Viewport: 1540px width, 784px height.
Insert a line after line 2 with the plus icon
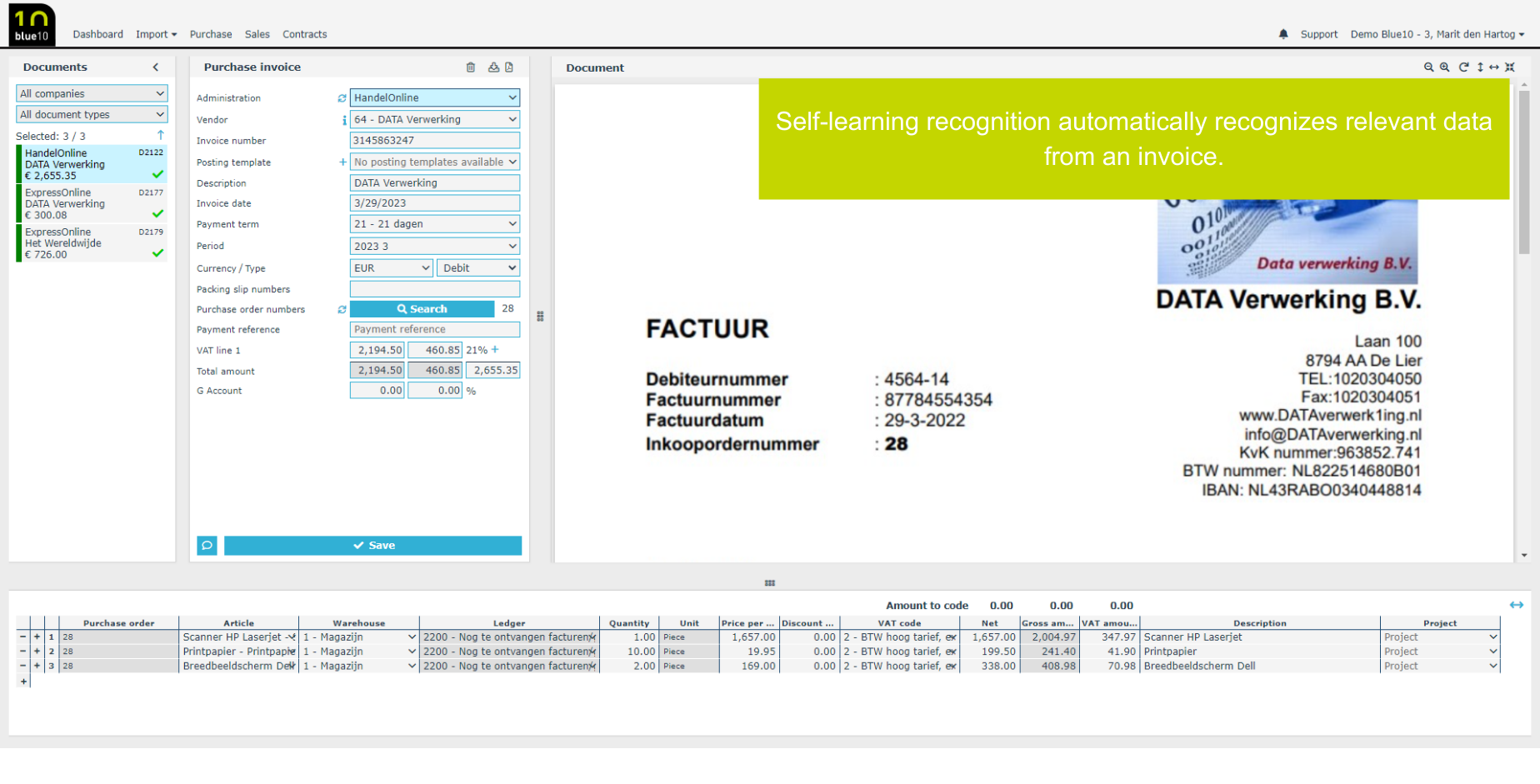(37, 652)
